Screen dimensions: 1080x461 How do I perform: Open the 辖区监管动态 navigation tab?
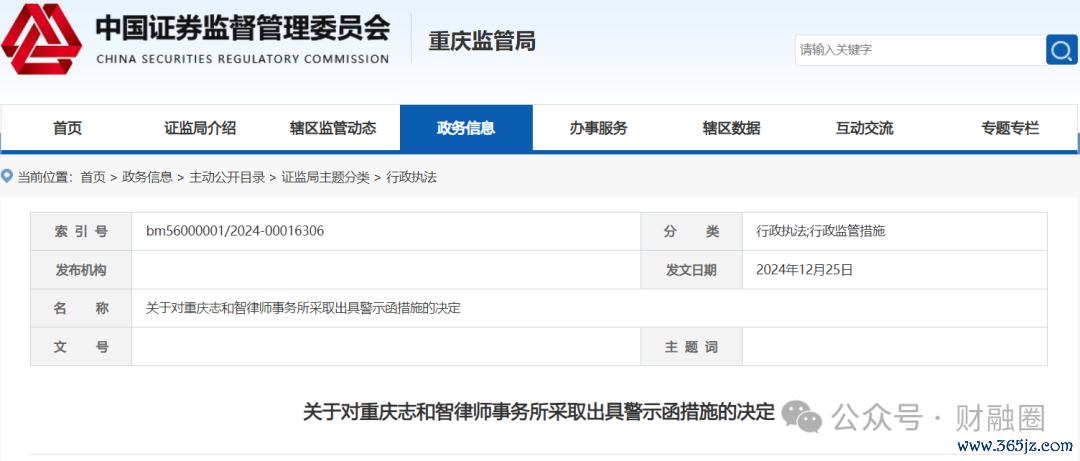tap(333, 127)
